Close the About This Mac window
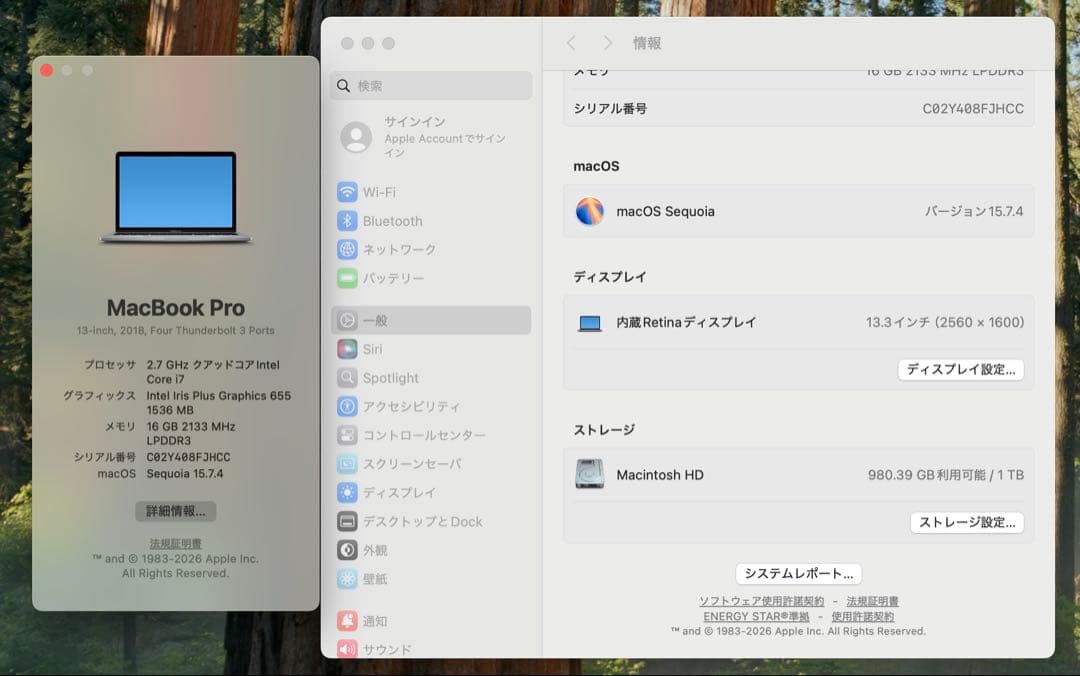1080x676 pixels. 47,70
